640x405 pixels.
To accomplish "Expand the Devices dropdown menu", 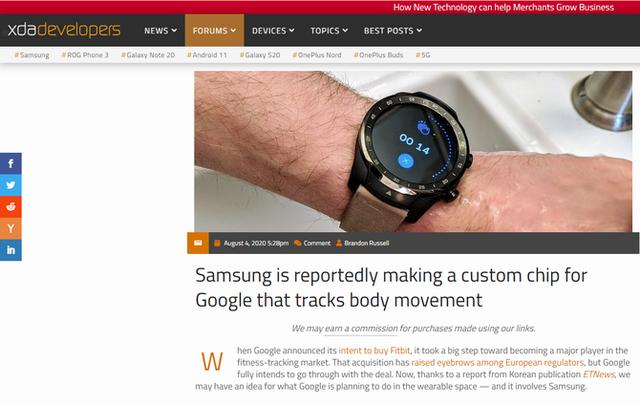I will pos(273,31).
